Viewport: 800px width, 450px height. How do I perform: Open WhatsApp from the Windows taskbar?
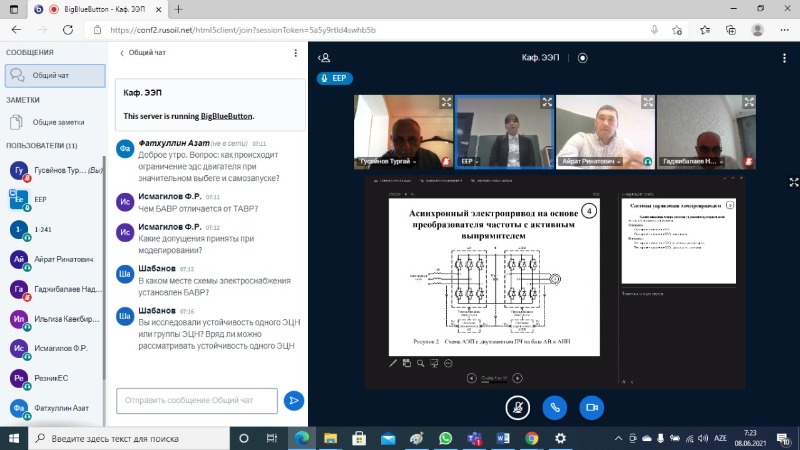tap(445, 438)
